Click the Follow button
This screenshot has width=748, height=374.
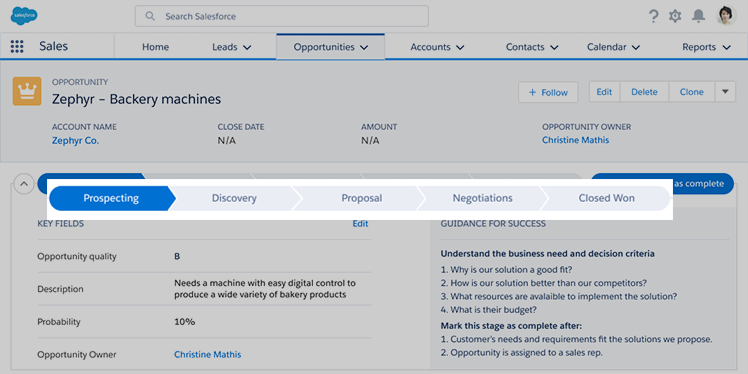[x=548, y=92]
